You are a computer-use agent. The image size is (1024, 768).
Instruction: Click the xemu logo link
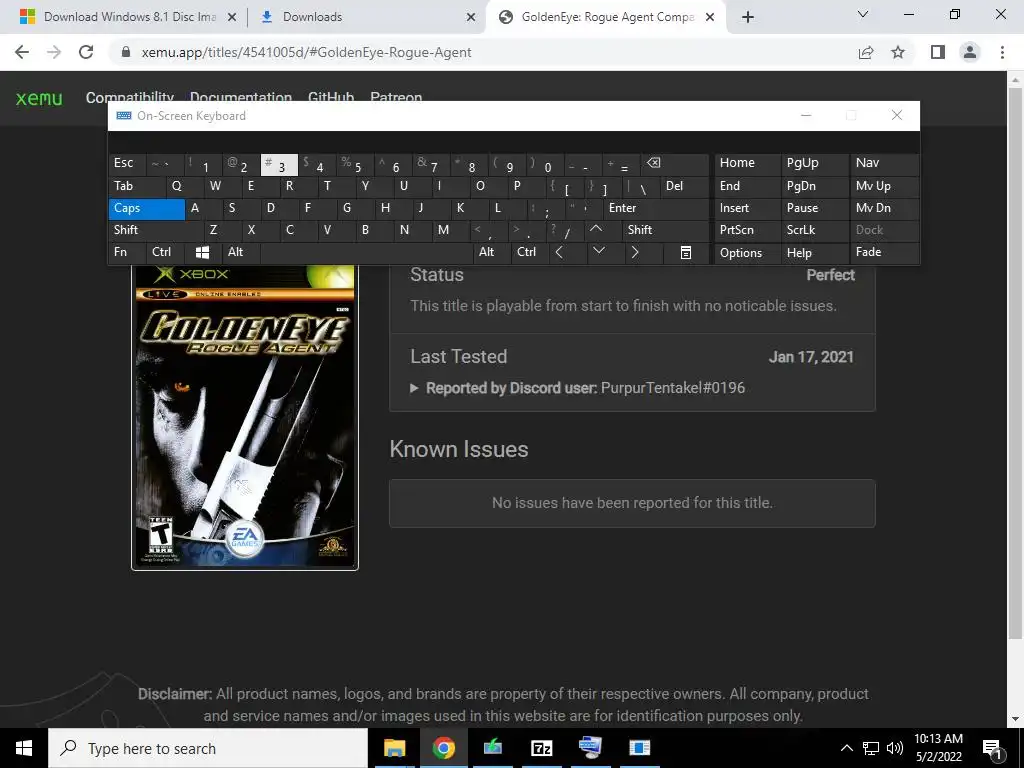[39, 99]
